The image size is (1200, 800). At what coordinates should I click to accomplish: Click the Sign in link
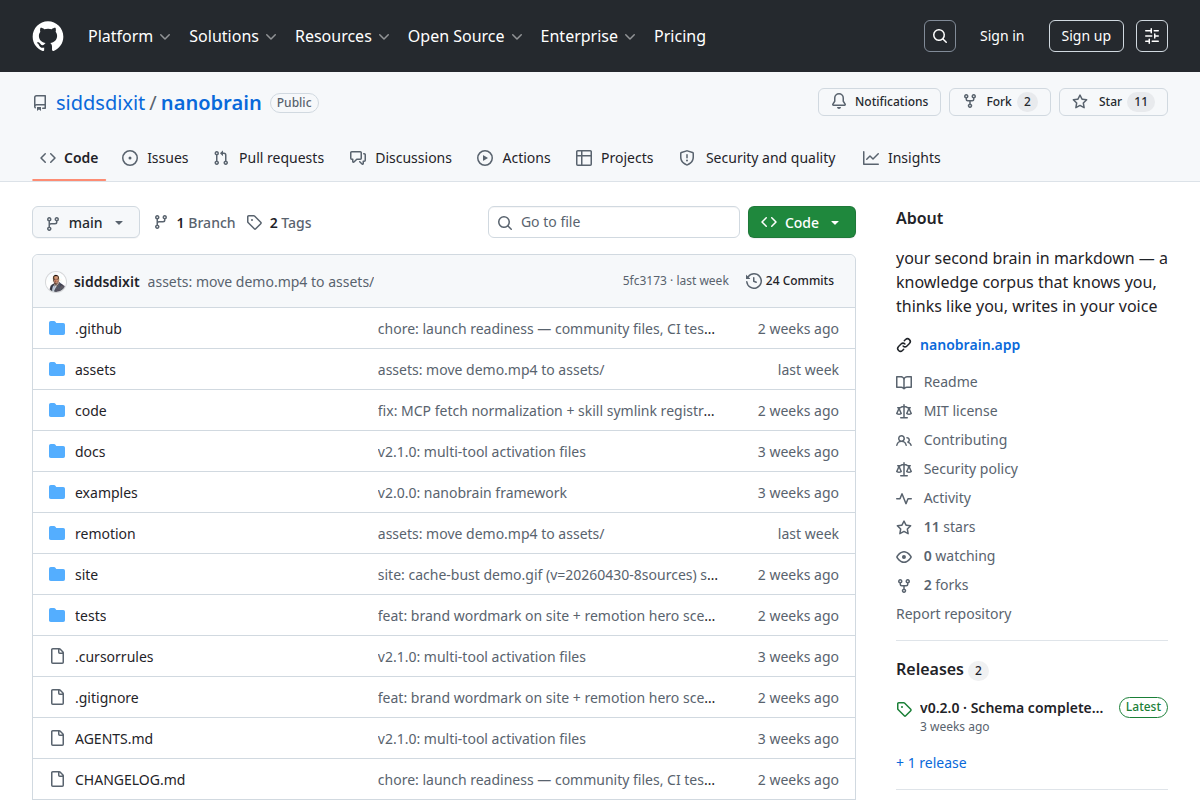[x=1002, y=36]
